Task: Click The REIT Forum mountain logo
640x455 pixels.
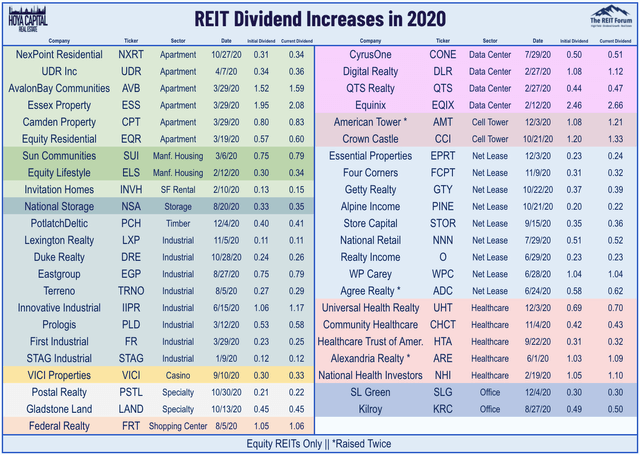Action: [x=611, y=16]
